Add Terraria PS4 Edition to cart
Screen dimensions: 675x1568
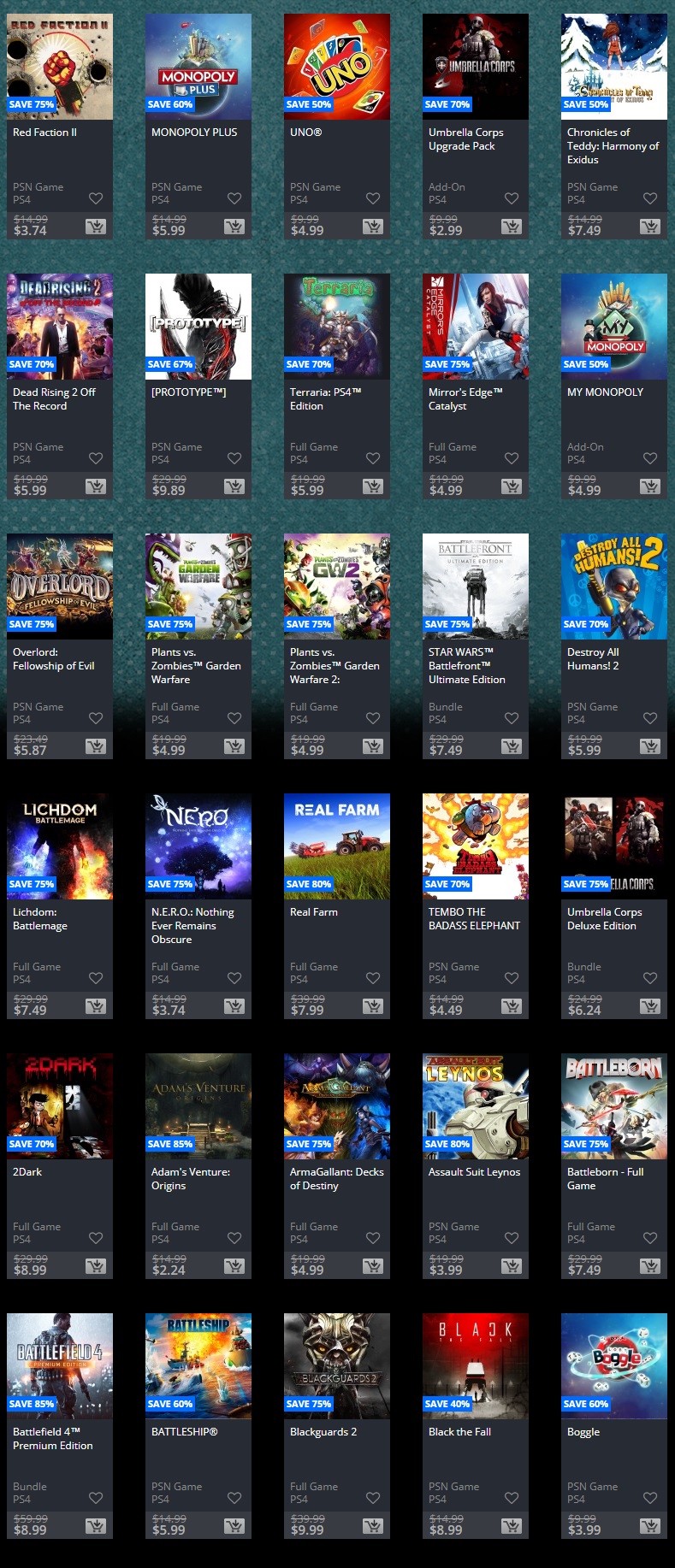click(x=373, y=486)
